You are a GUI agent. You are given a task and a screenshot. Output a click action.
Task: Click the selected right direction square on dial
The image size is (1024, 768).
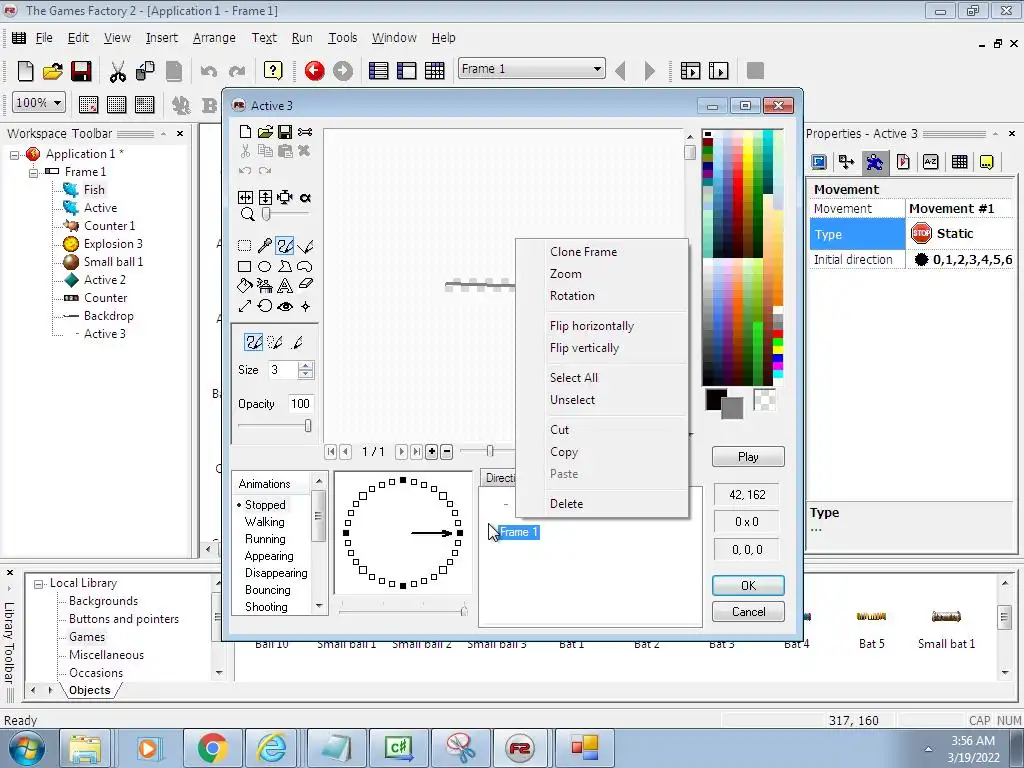pos(460,533)
